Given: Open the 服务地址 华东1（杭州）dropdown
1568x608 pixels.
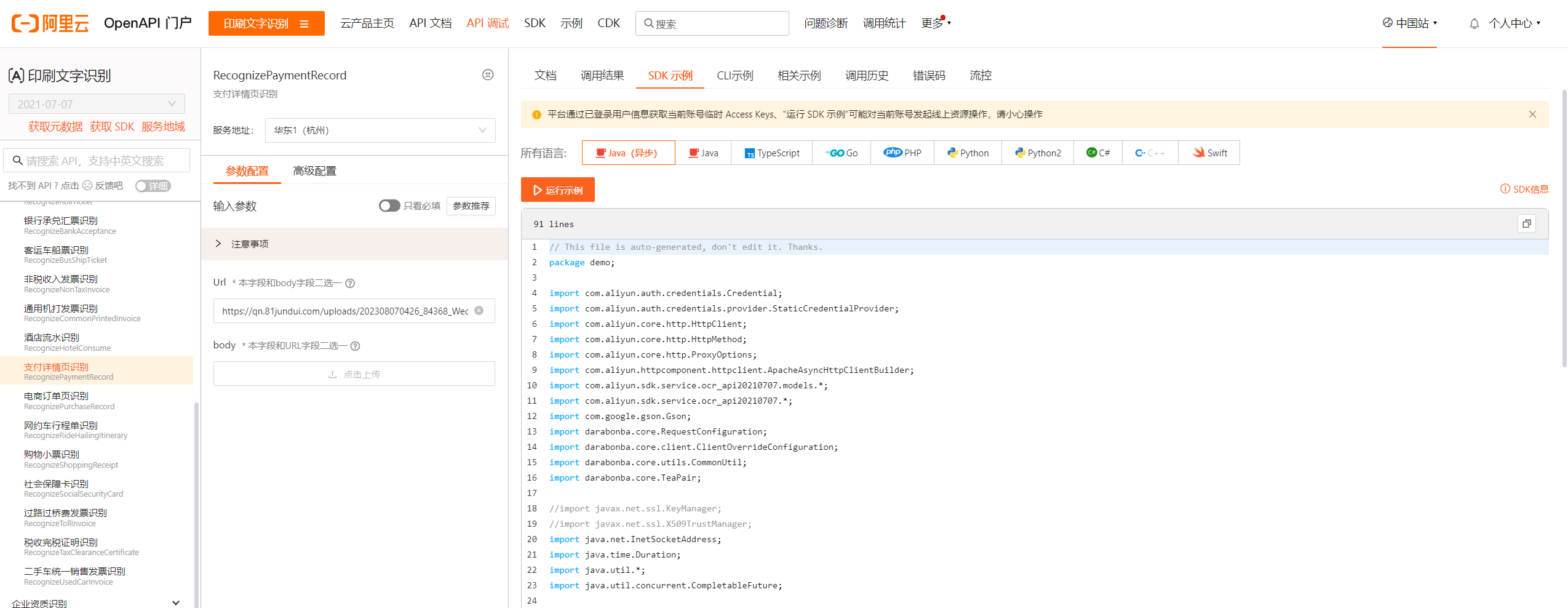Looking at the screenshot, I should tap(380, 130).
